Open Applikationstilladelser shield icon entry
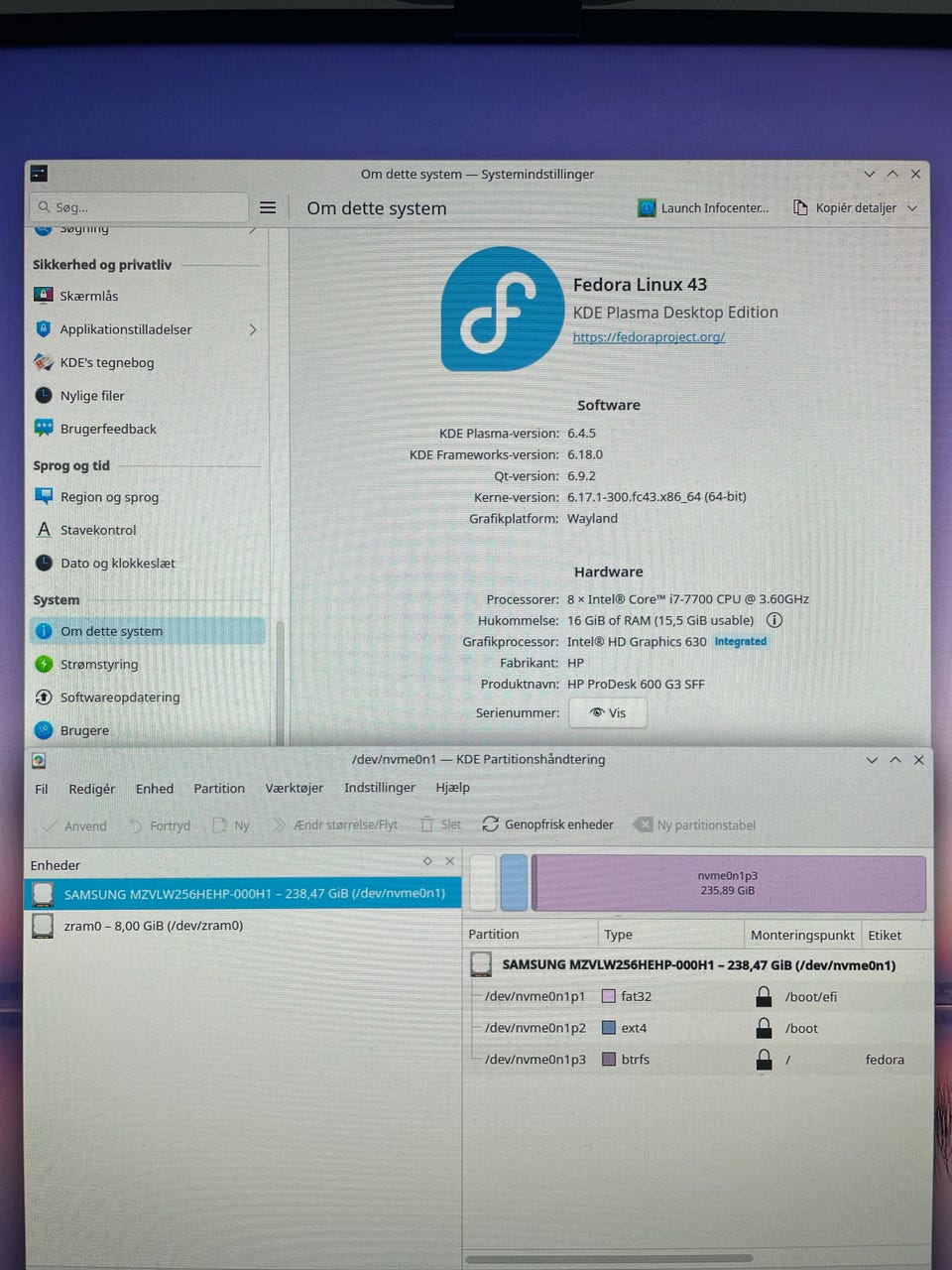This screenshot has width=952, height=1270. coord(43,329)
